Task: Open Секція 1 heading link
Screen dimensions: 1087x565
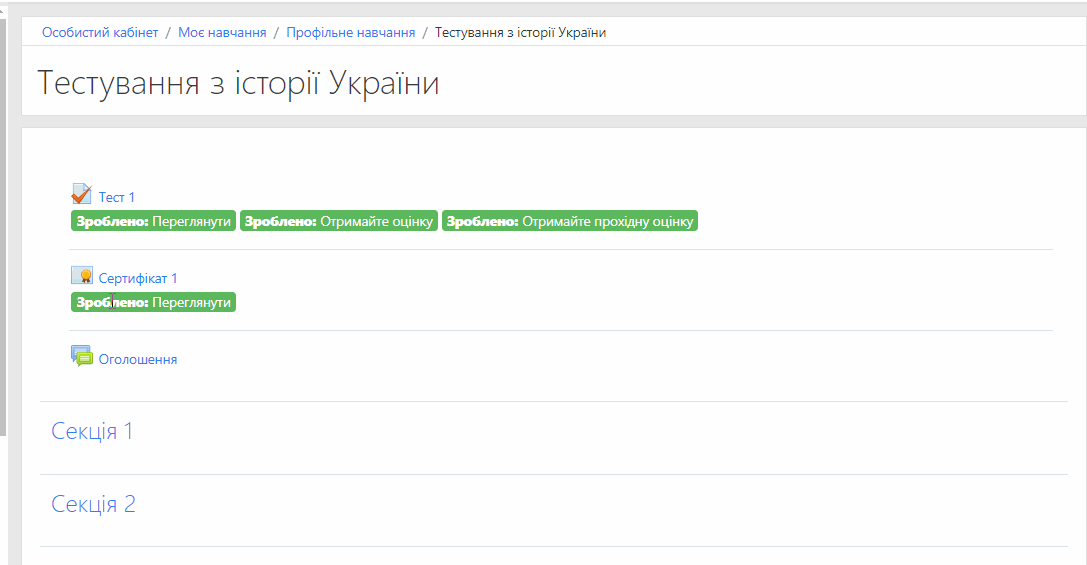Action: (92, 431)
